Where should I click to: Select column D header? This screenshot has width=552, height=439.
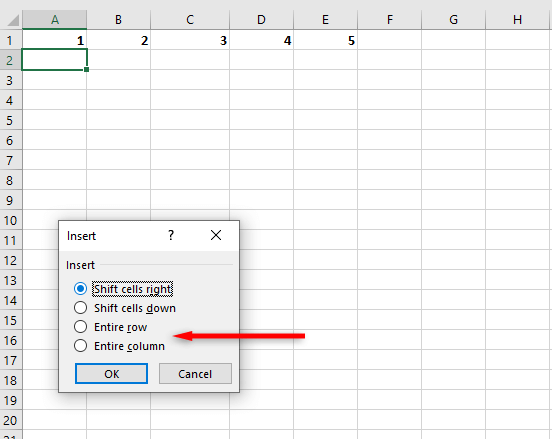(x=261, y=20)
